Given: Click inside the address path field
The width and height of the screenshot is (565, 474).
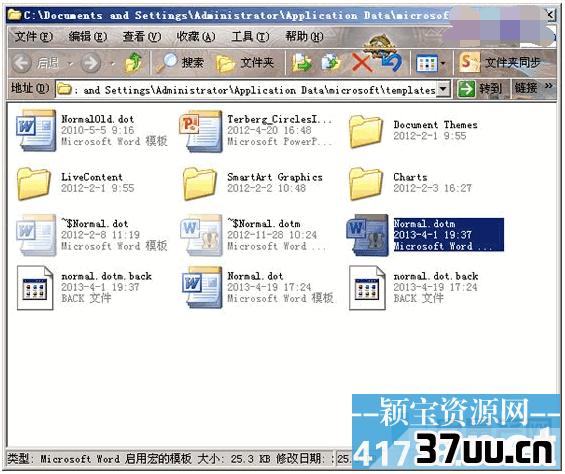Looking at the screenshot, I should pos(253,89).
